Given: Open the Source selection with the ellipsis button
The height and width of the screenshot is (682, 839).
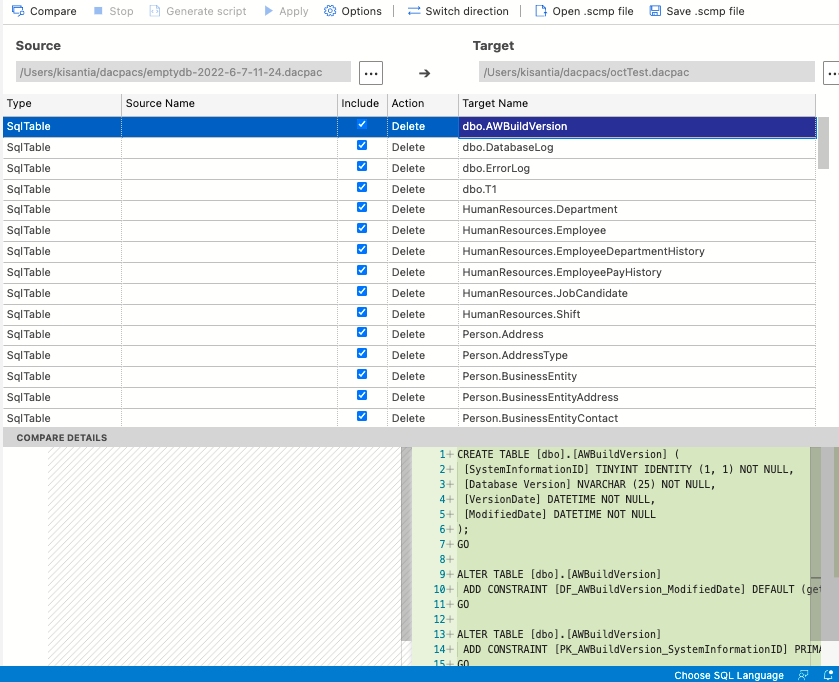Looking at the screenshot, I should coord(371,72).
